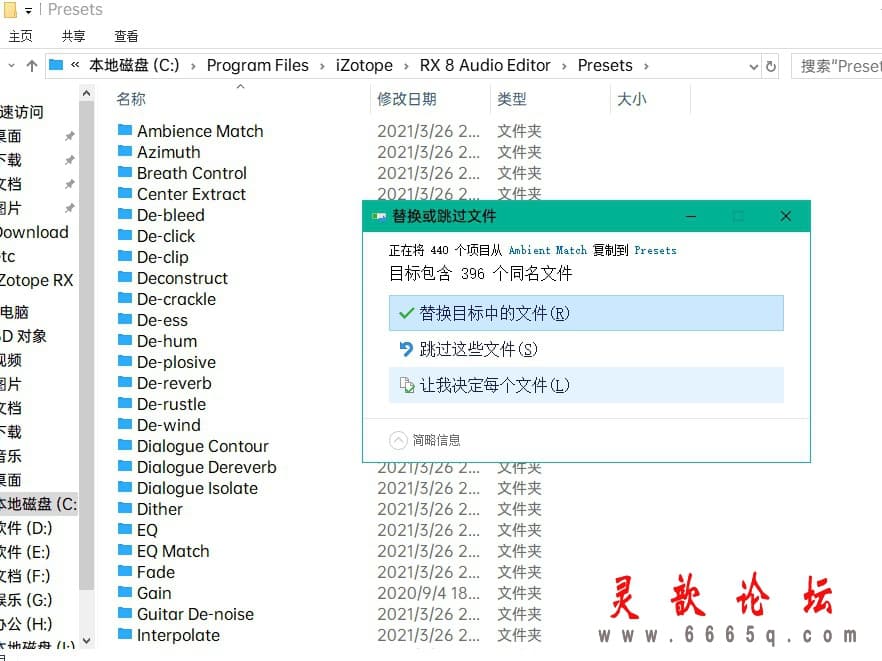Click the De-wind folder icon
Viewport: 882px width, 661px height.
point(125,424)
